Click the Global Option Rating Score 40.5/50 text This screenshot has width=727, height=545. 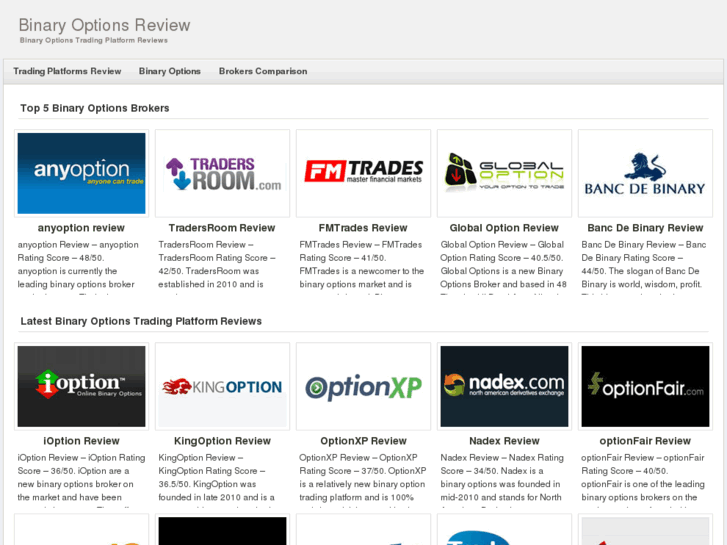pos(504,264)
